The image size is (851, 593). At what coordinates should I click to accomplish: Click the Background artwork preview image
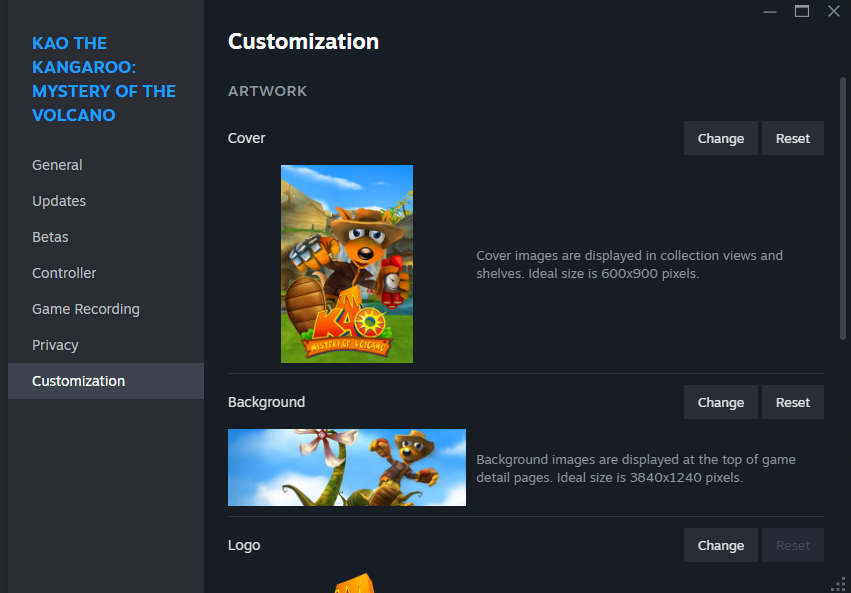(347, 467)
